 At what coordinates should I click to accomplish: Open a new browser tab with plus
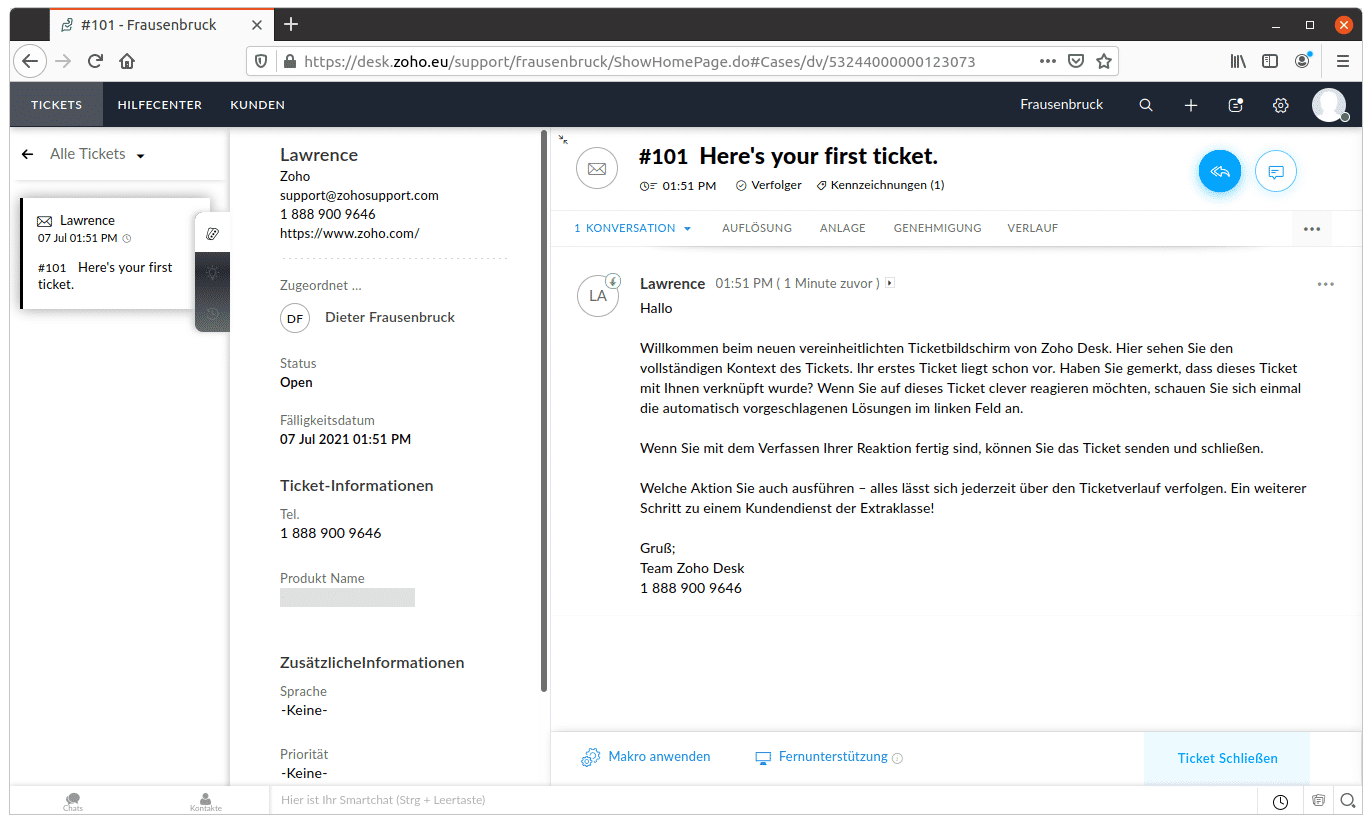point(291,24)
